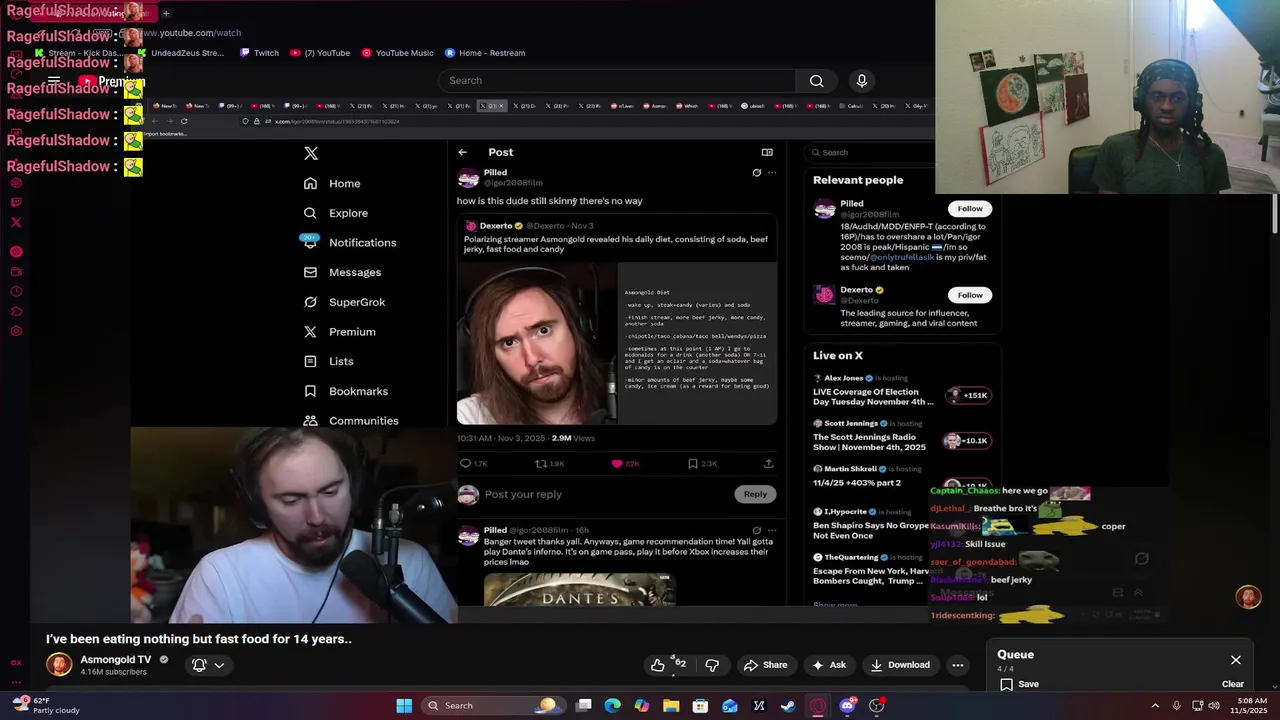Image resolution: width=1280 pixels, height=720 pixels.
Task: Share the tweet with upload icon
Action: [x=768, y=464]
